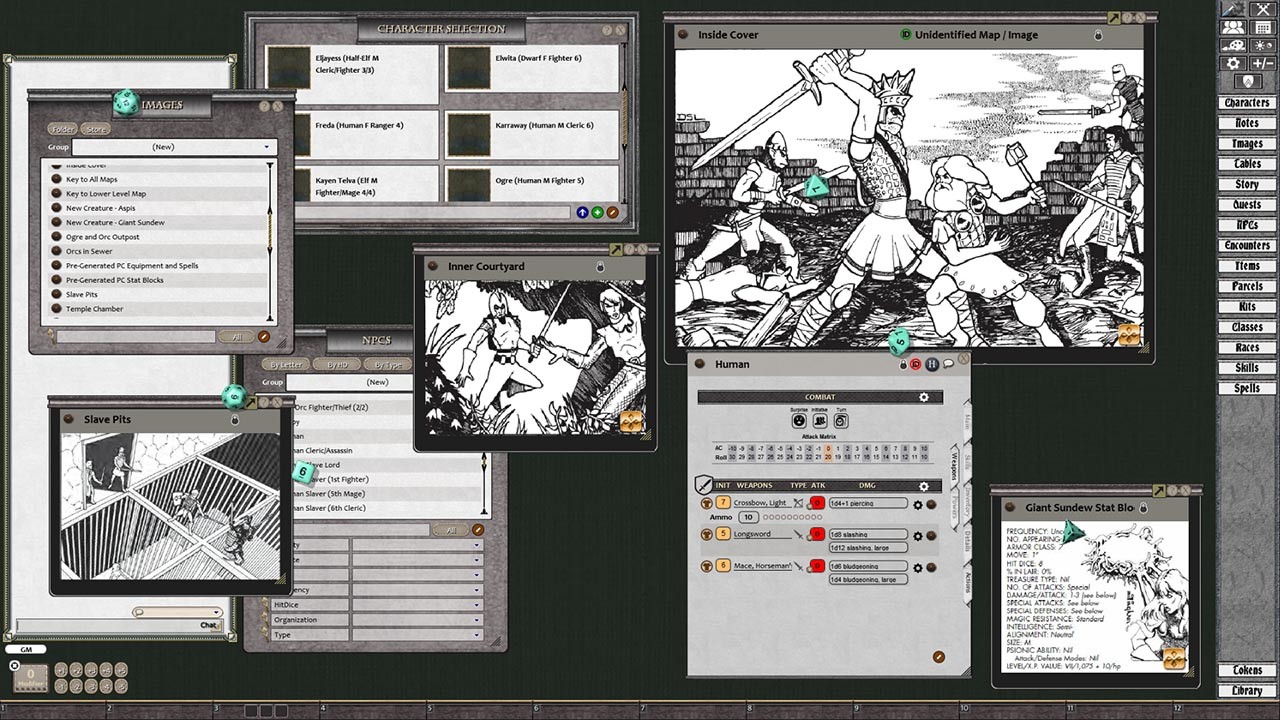This screenshot has width=1280, height=720.
Task: Click the Modifier dial in the bottom-left corner
Action: (x=30, y=677)
